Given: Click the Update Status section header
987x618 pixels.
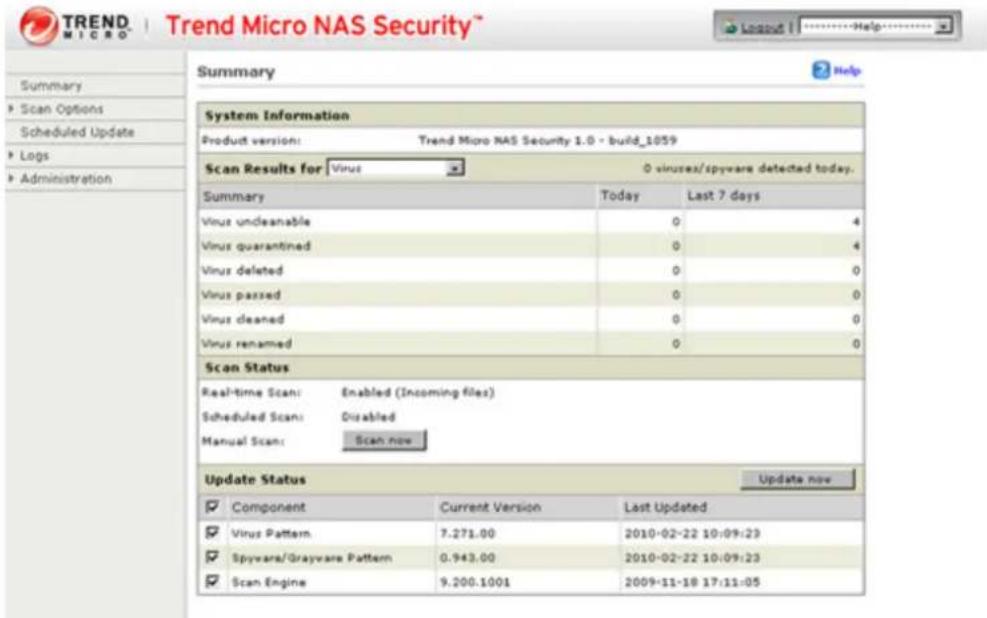Looking at the screenshot, I should tap(255, 480).
